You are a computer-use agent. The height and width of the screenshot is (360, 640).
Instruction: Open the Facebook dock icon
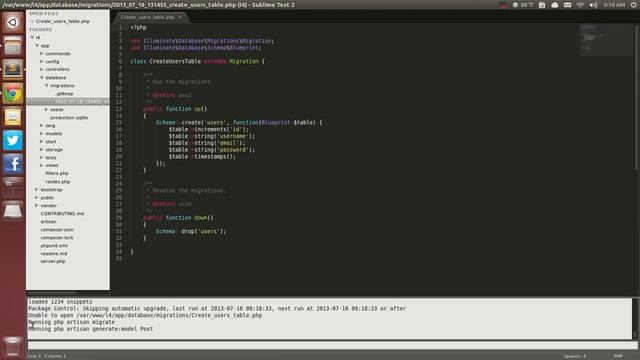click(x=12, y=164)
